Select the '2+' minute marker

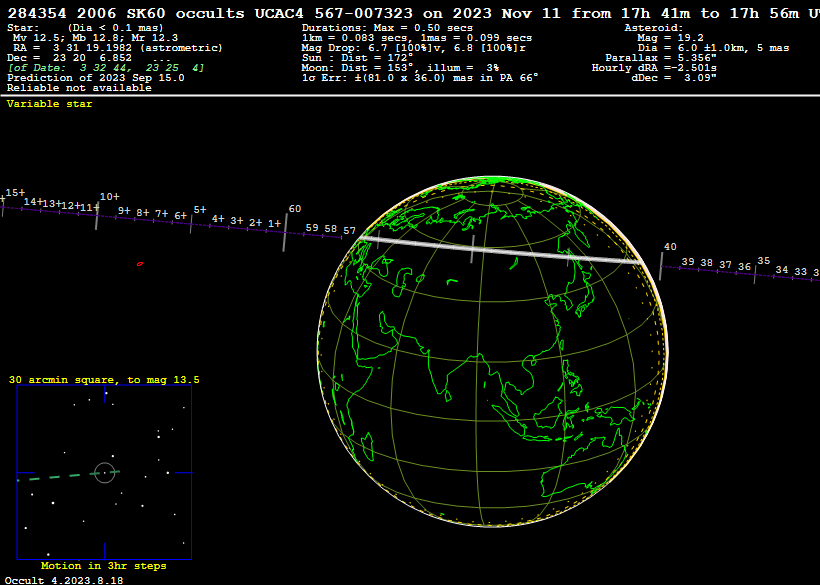coord(255,223)
